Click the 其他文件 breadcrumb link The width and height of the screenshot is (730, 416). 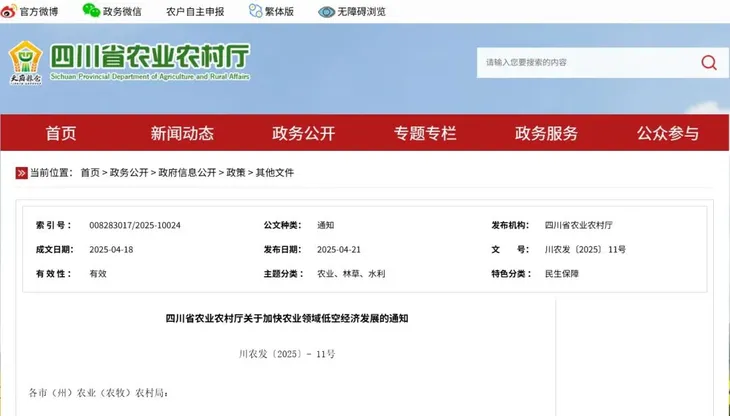275,172
